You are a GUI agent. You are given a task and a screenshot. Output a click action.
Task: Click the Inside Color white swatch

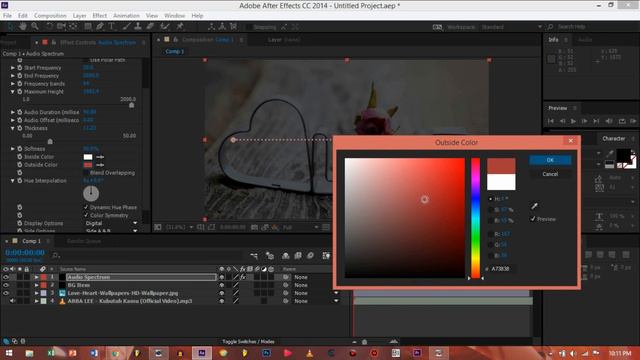[x=88, y=157]
